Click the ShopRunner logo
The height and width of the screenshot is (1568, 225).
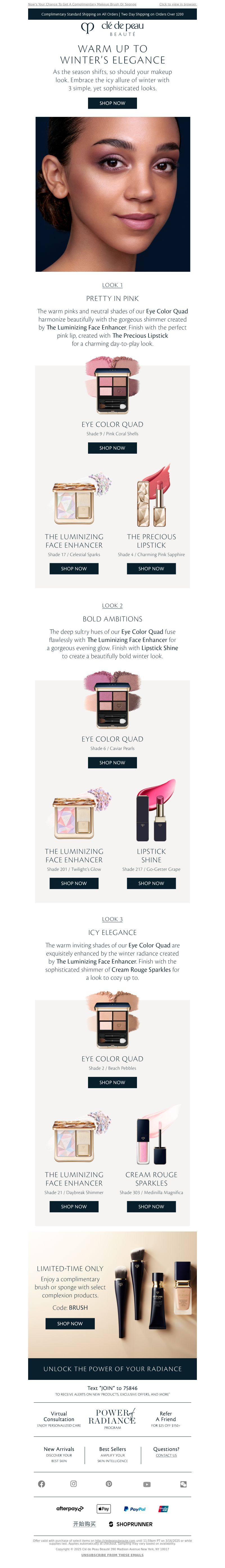tap(131, 1524)
